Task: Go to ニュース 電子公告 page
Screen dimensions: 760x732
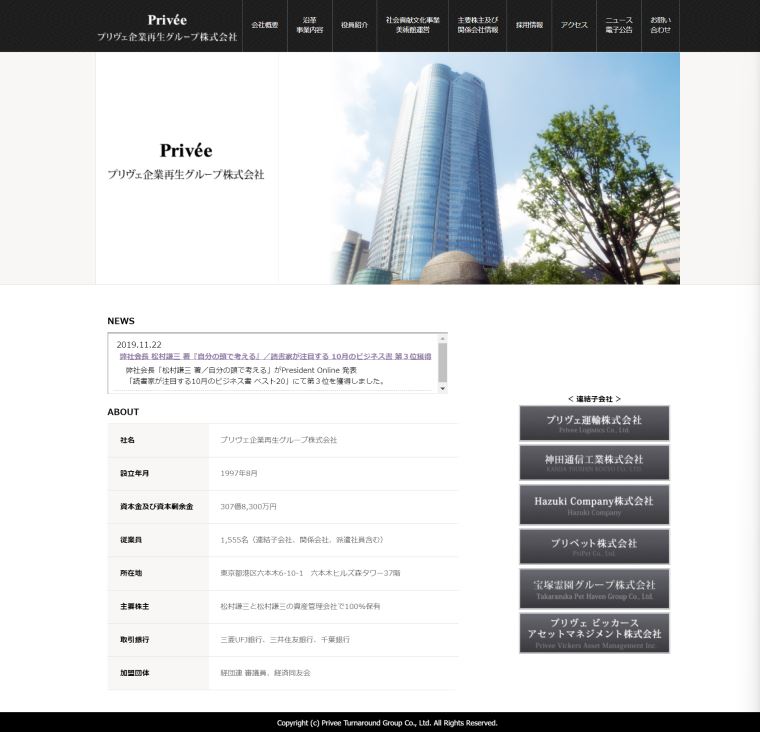Action: tap(619, 25)
